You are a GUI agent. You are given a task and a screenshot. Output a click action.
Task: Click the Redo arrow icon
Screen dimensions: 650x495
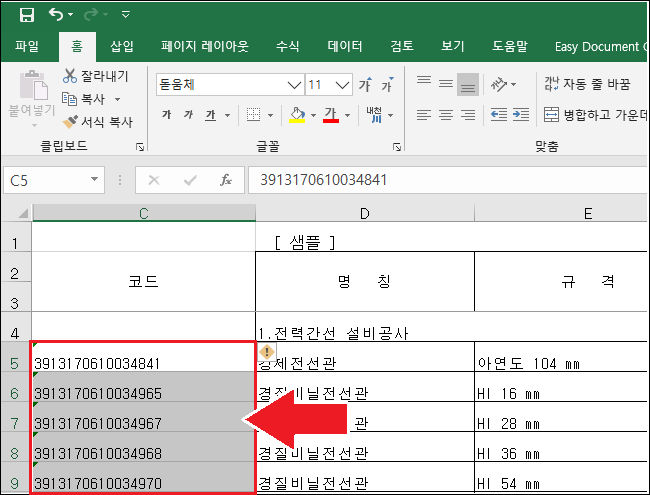(x=91, y=15)
